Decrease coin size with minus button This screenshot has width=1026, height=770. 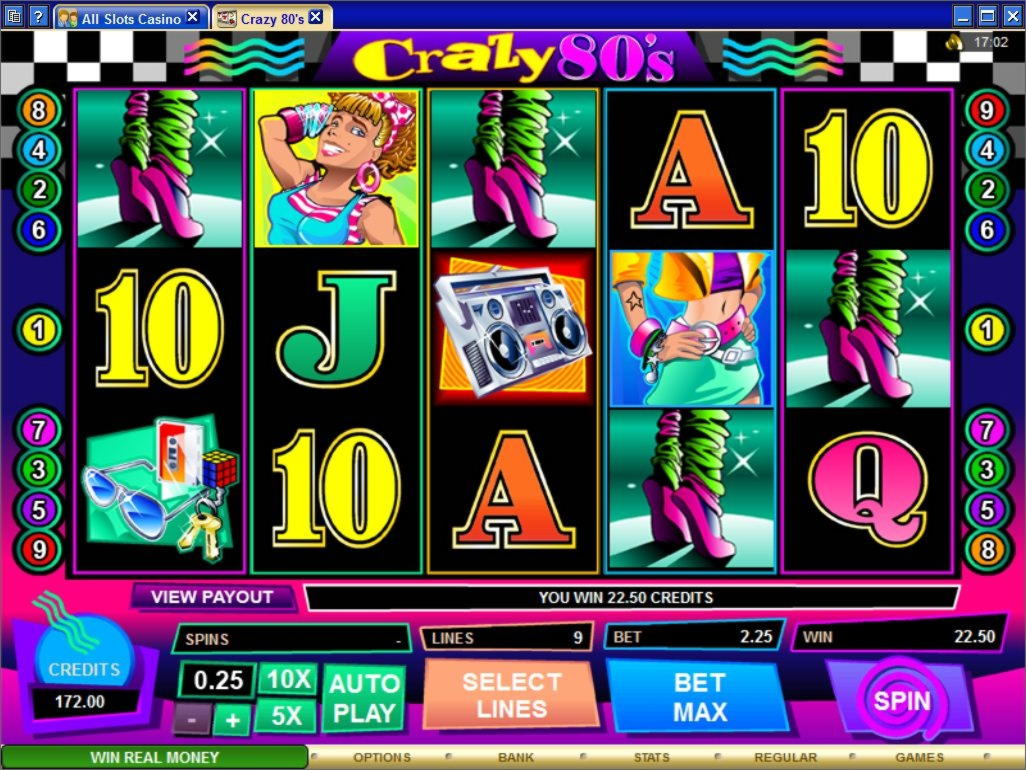(192, 720)
